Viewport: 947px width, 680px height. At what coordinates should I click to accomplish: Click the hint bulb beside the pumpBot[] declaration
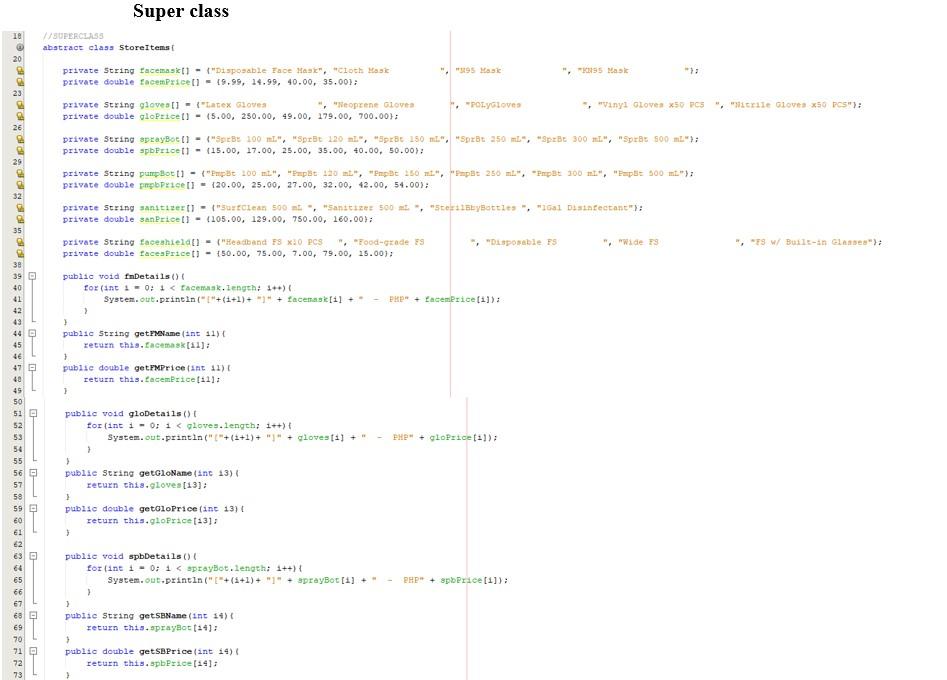[20, 174]
